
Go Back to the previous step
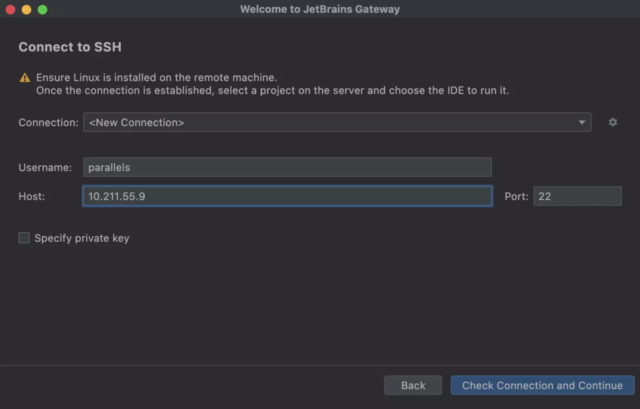pyautogui.click(x=413, y=385)
